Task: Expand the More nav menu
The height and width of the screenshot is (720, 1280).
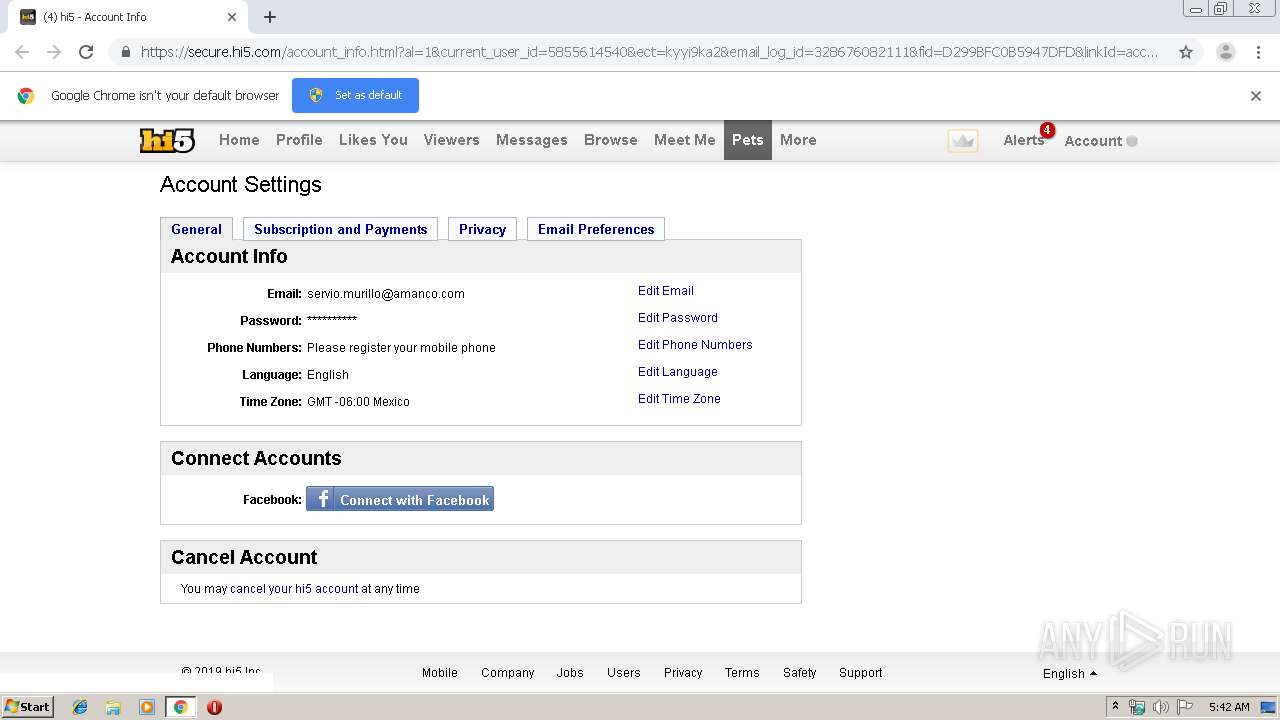Action: coord(798,140)
